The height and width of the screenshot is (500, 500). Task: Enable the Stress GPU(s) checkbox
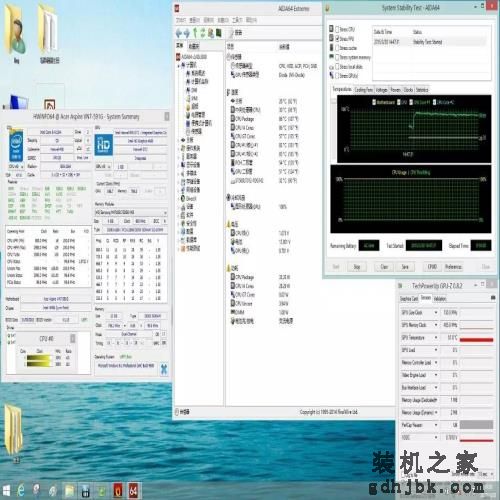[337, 76]
